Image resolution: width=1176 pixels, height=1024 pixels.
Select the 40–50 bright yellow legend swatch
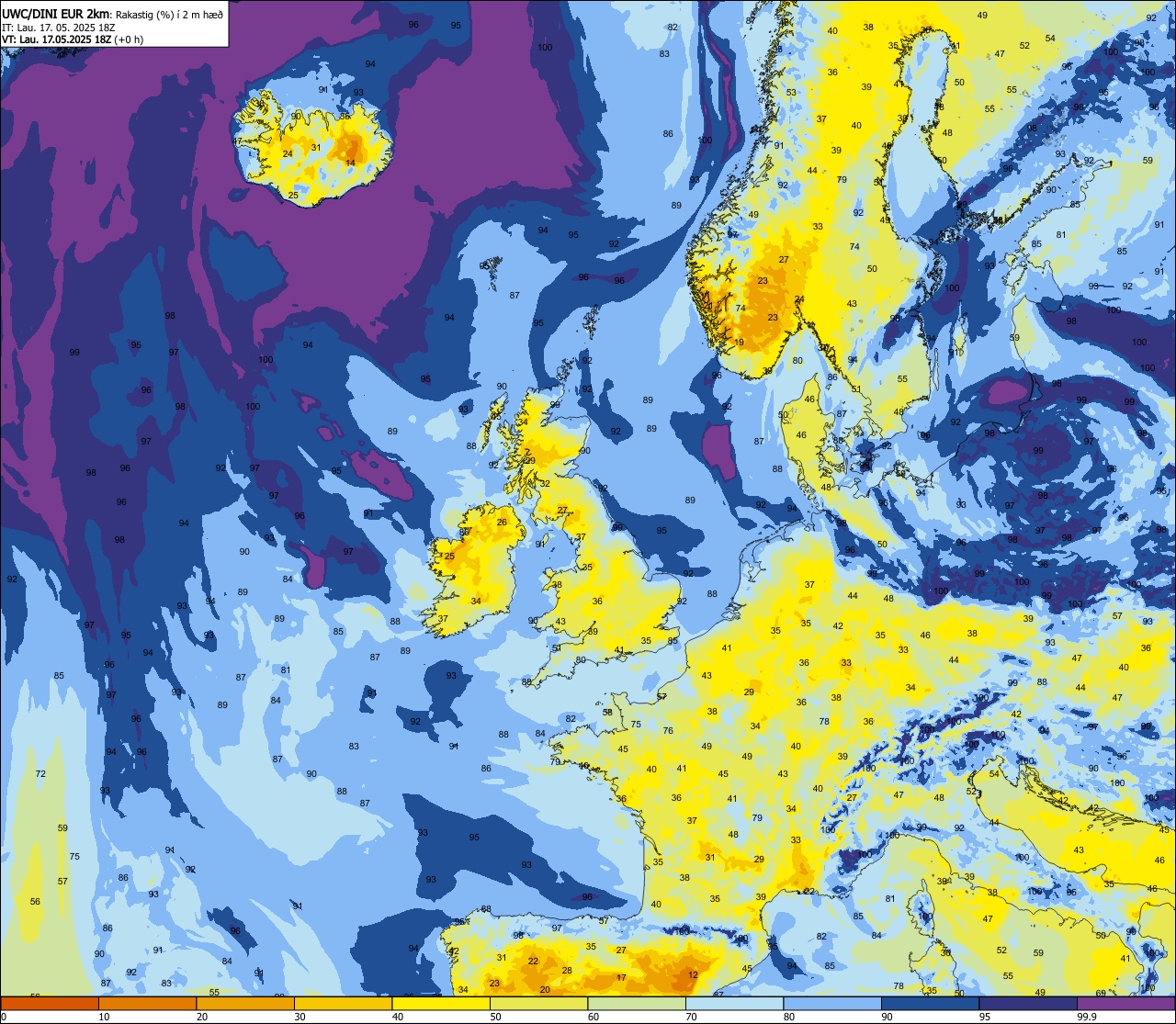click(x=441, y=1004)
